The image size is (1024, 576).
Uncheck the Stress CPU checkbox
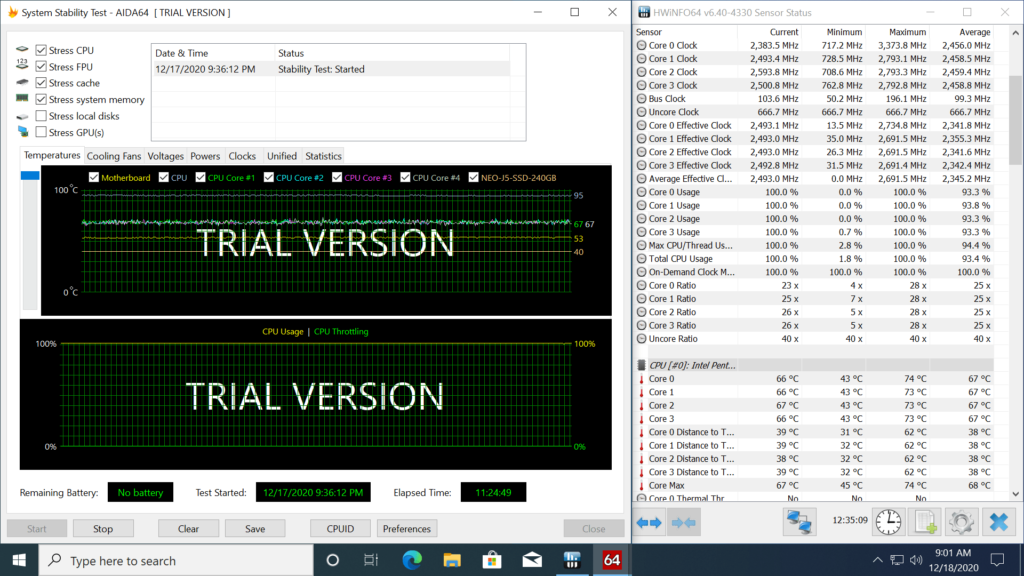pos(41,50)
